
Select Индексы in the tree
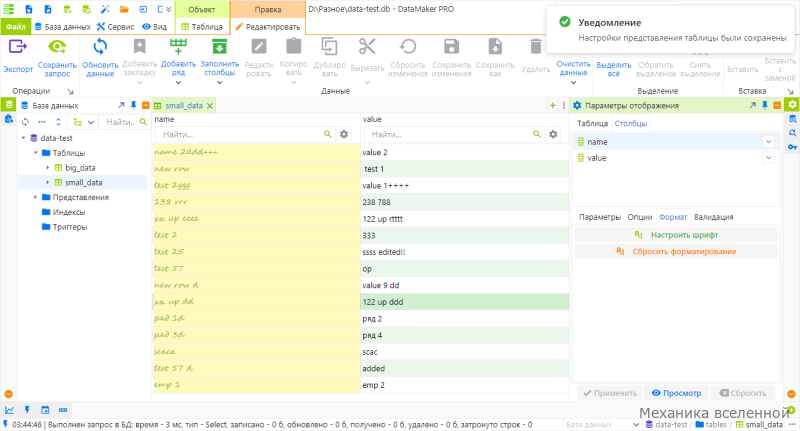coord(69,212)
